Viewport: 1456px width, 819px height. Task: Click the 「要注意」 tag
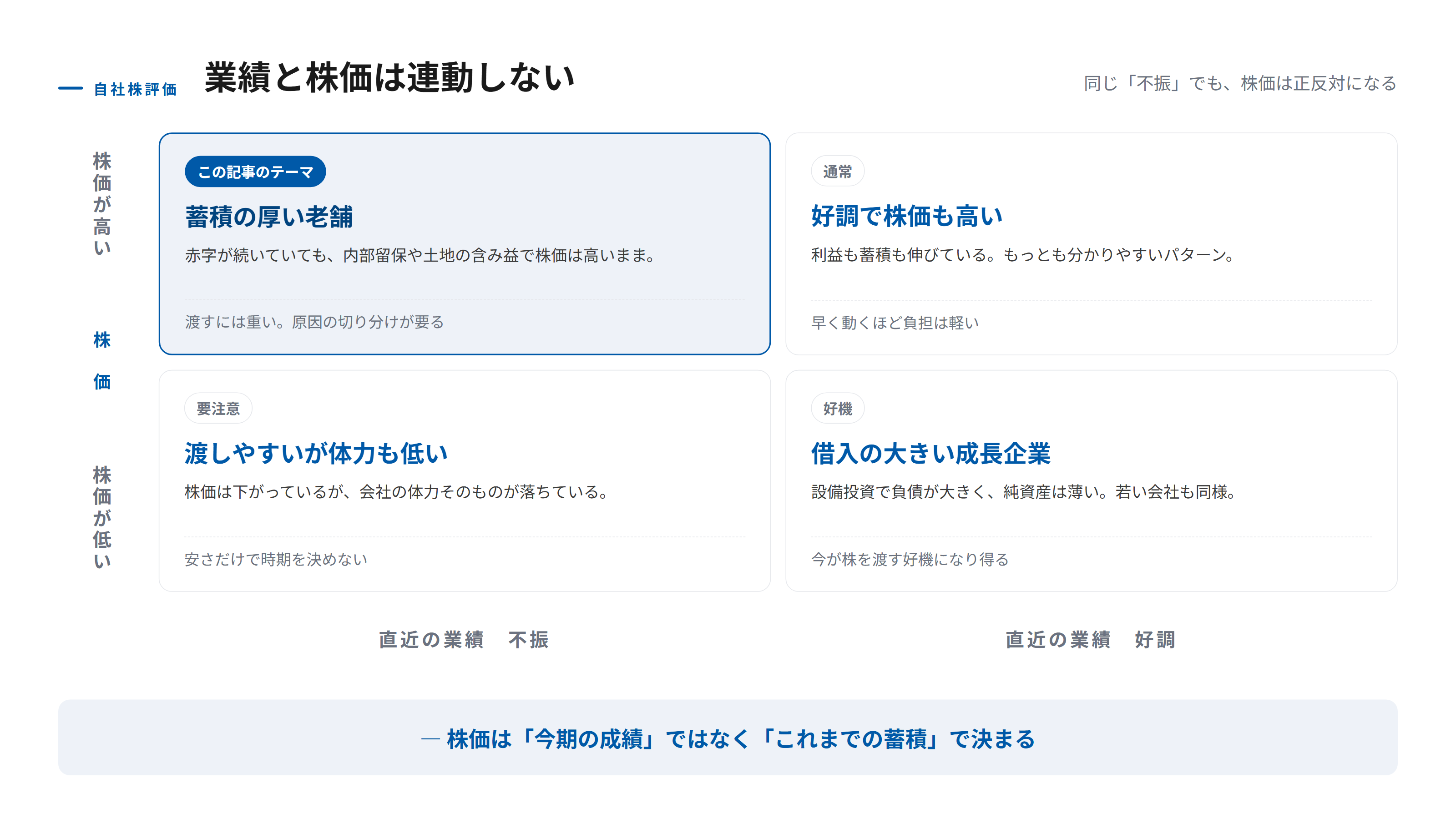218,408
